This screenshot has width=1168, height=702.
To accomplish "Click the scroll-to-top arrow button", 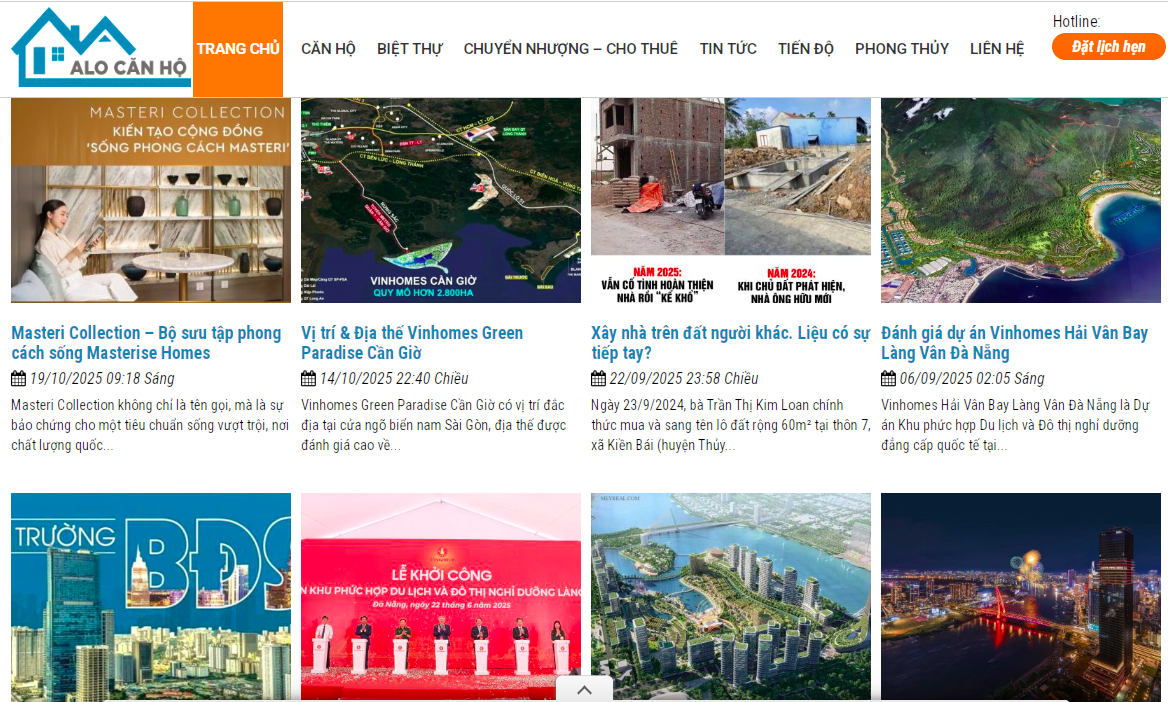I will 583,689.
